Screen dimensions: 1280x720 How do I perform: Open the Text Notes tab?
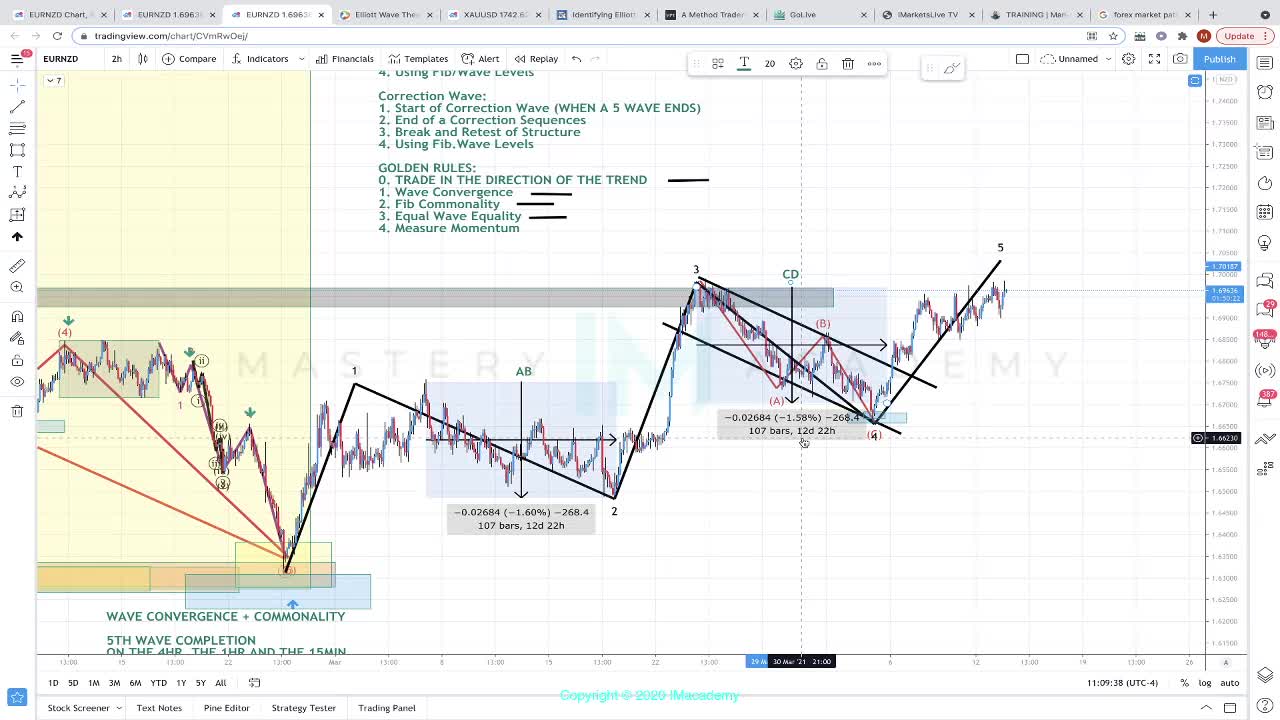coord(159,708)
